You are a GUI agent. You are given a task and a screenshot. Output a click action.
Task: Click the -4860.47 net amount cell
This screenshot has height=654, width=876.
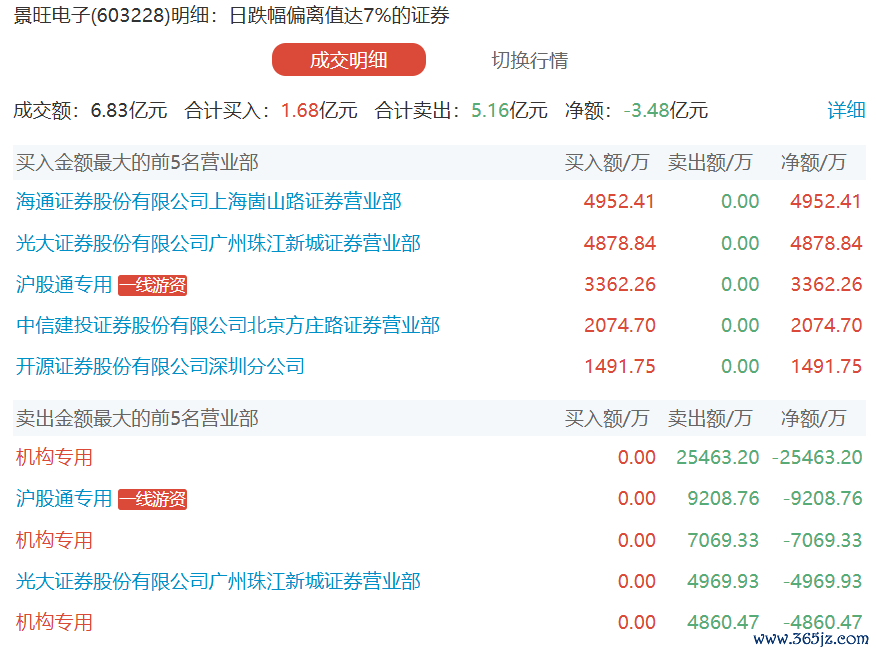[823, 622]
